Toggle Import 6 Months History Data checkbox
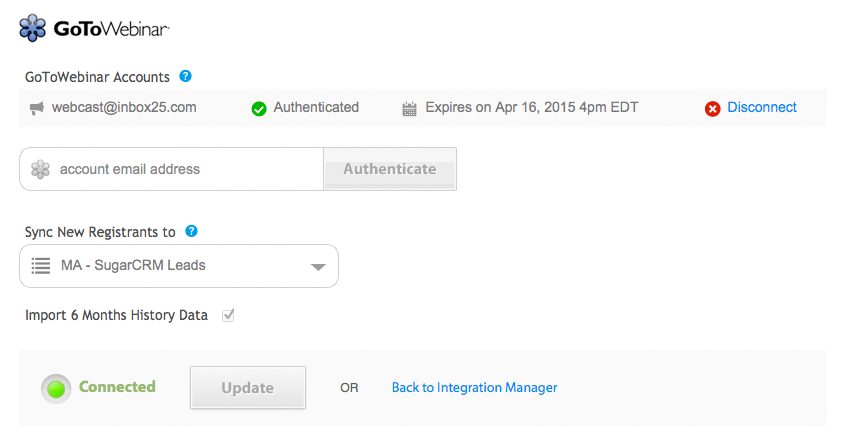Viewport: 844px width, 441px height. (228, 315)
